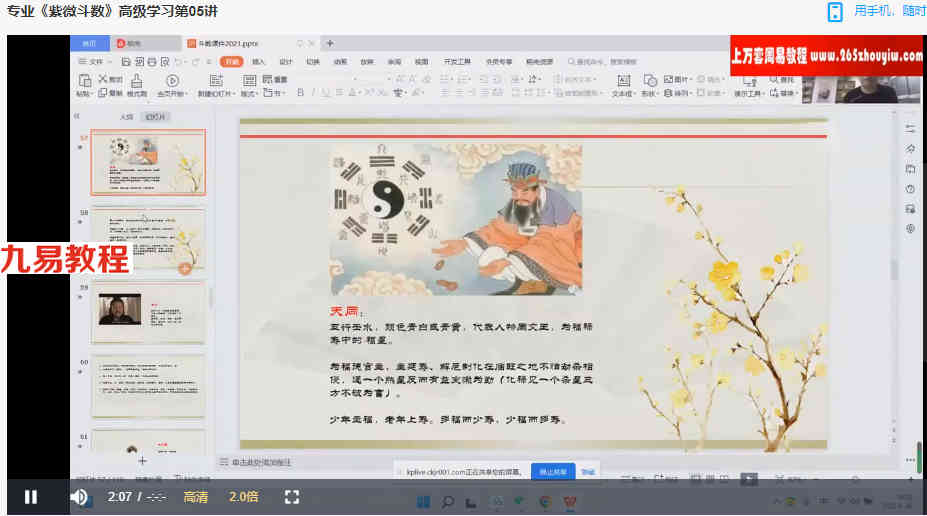
Task: Select slide 58 thumbnail
Action: (x=148, y=238)
